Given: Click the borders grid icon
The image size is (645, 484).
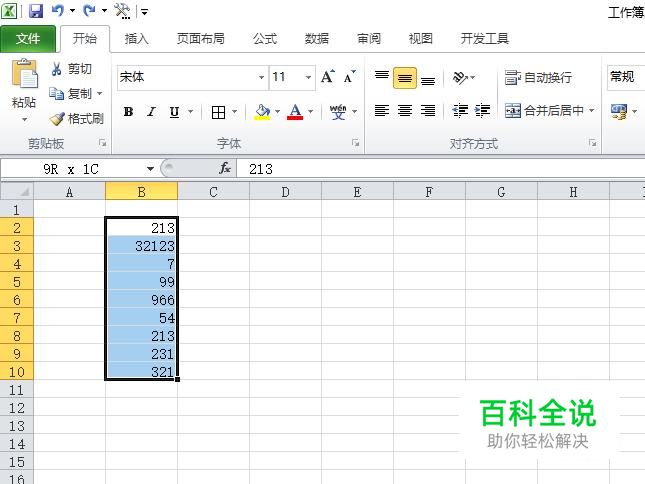Looking at the screenshot, I should point(218,111).
